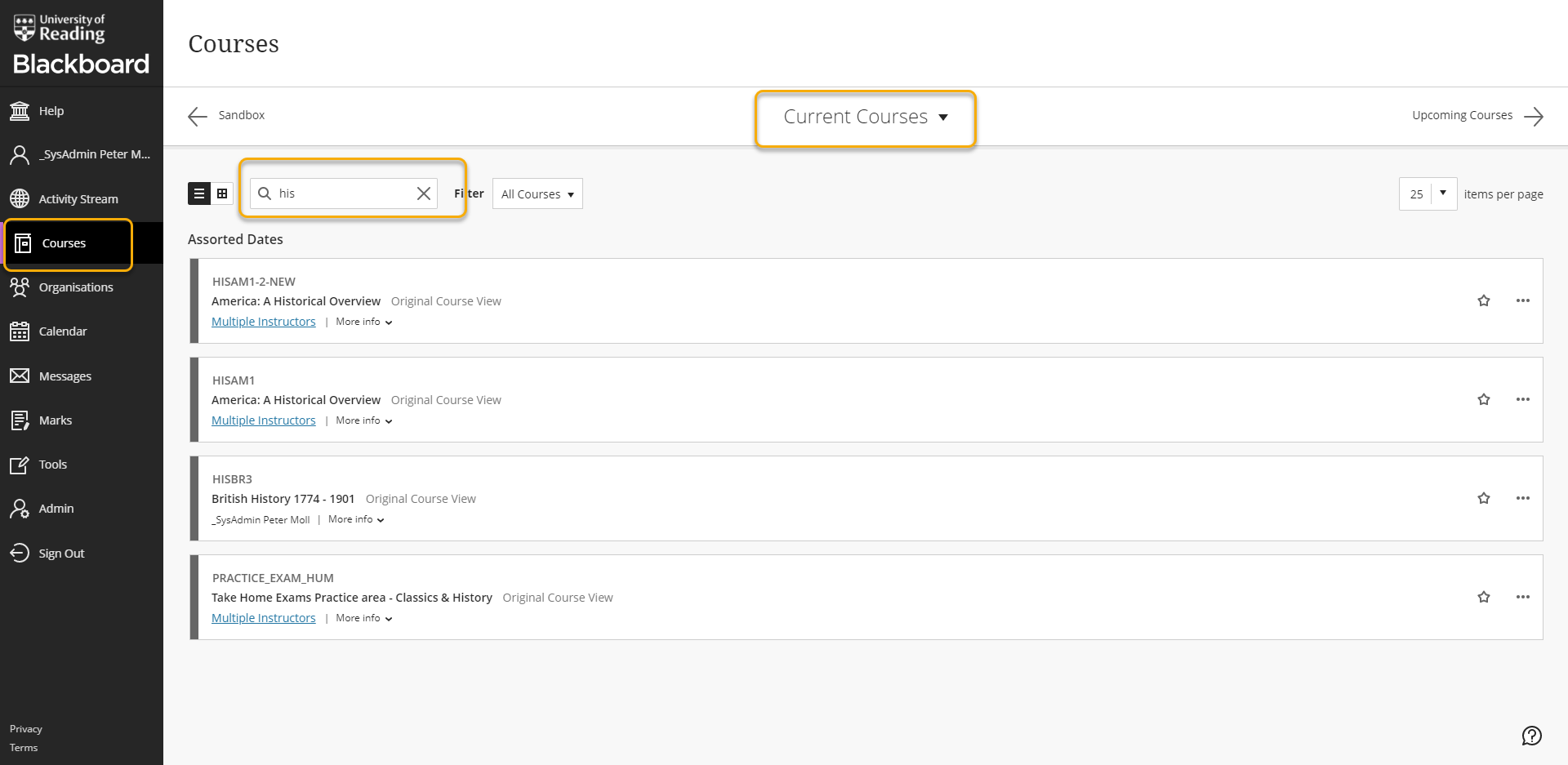This screenshot has height=765, width=1568.
Task: Expand More info for HISAM1-2-NEW
Action: (364, 322)
